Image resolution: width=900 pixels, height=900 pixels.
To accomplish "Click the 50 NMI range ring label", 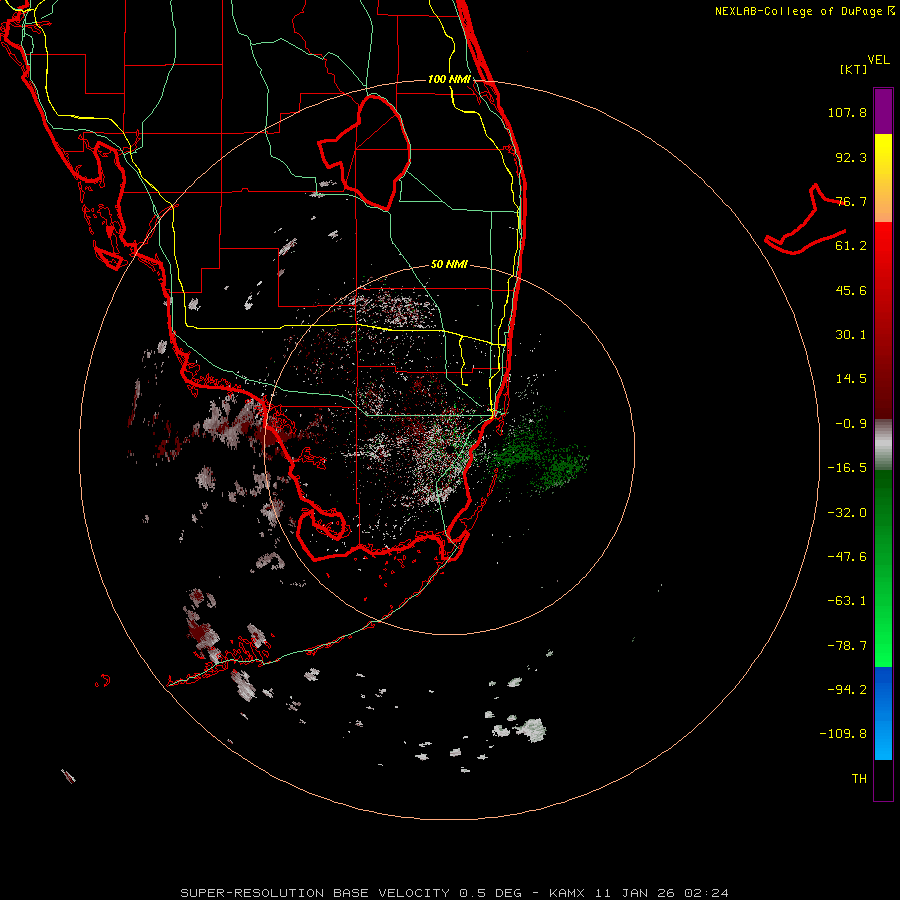I will (x=449, y=265).
